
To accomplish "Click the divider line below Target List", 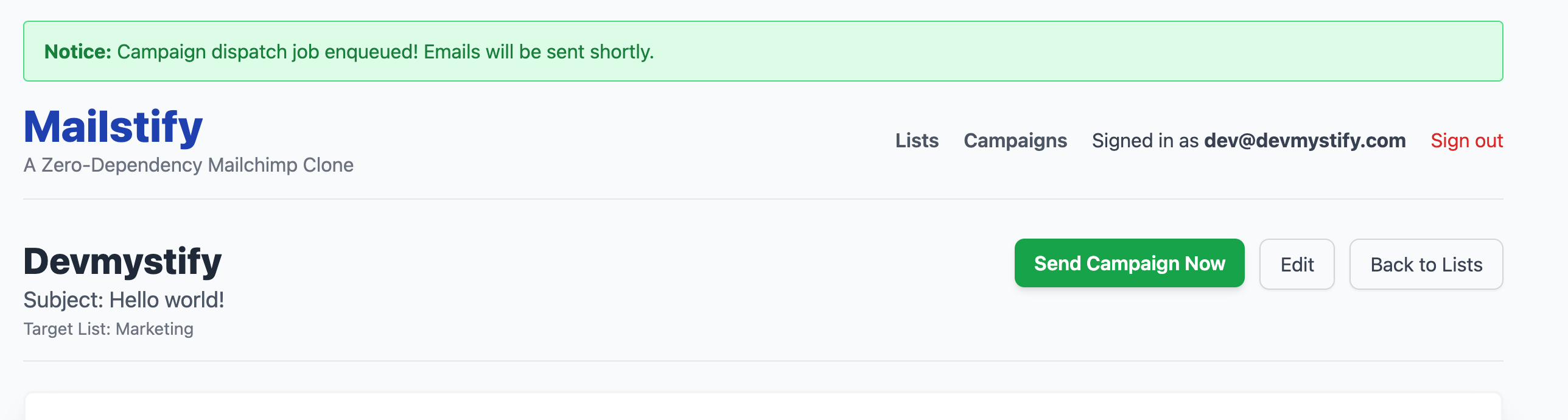I will [763, 361].
